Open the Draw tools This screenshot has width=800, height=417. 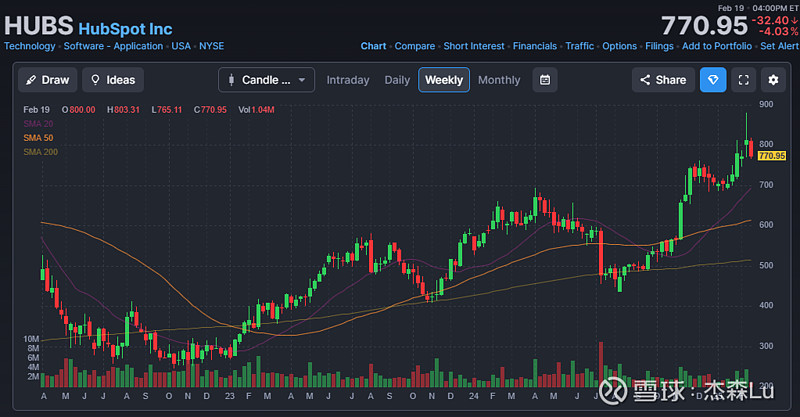47,80
